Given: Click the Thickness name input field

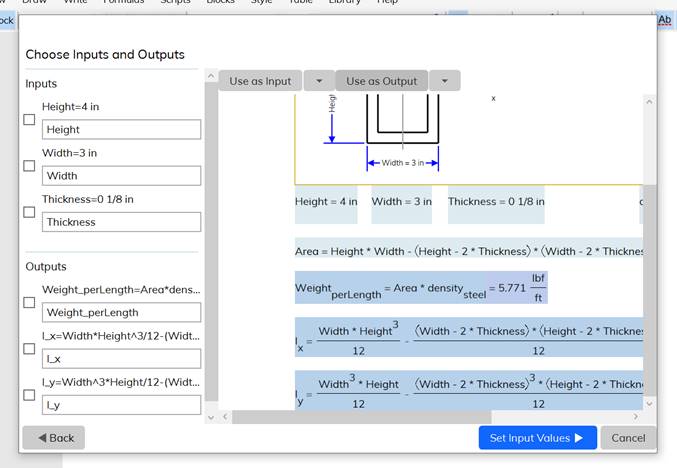Looking at the screenshot, I should (x=121, y=222).
